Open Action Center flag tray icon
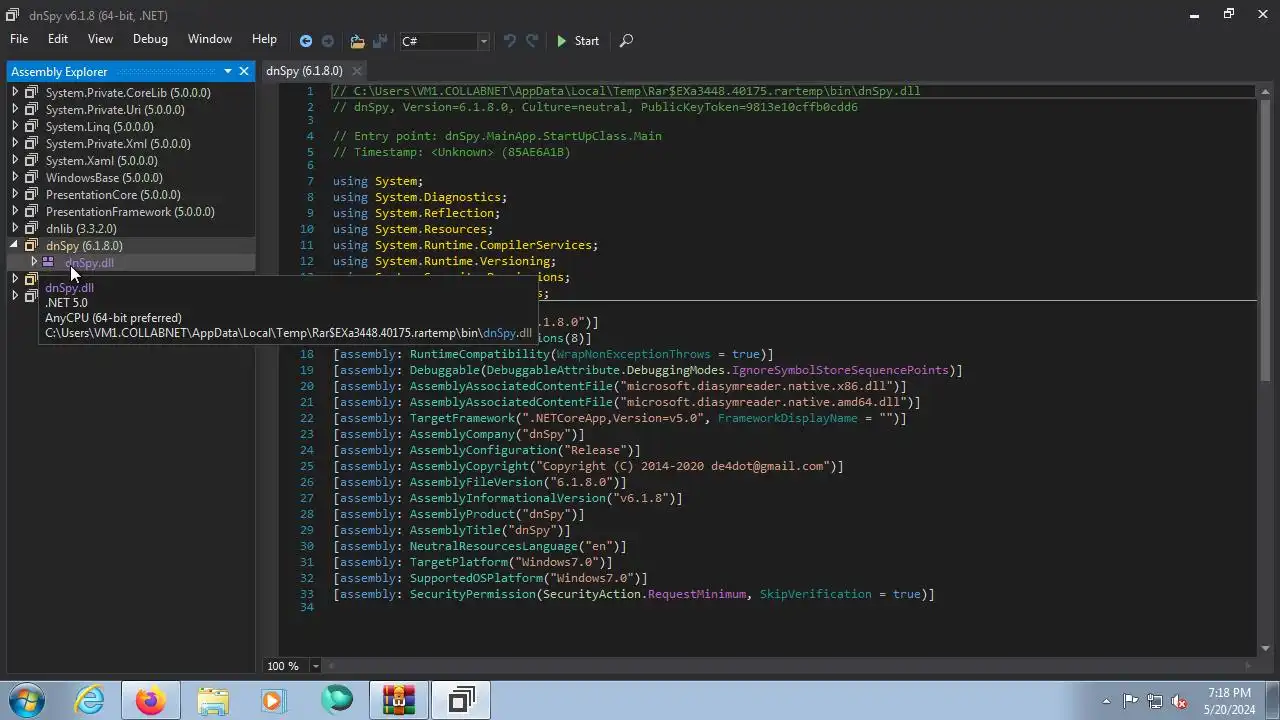This screenshot has height=720, width=1280. point(1131,701)
